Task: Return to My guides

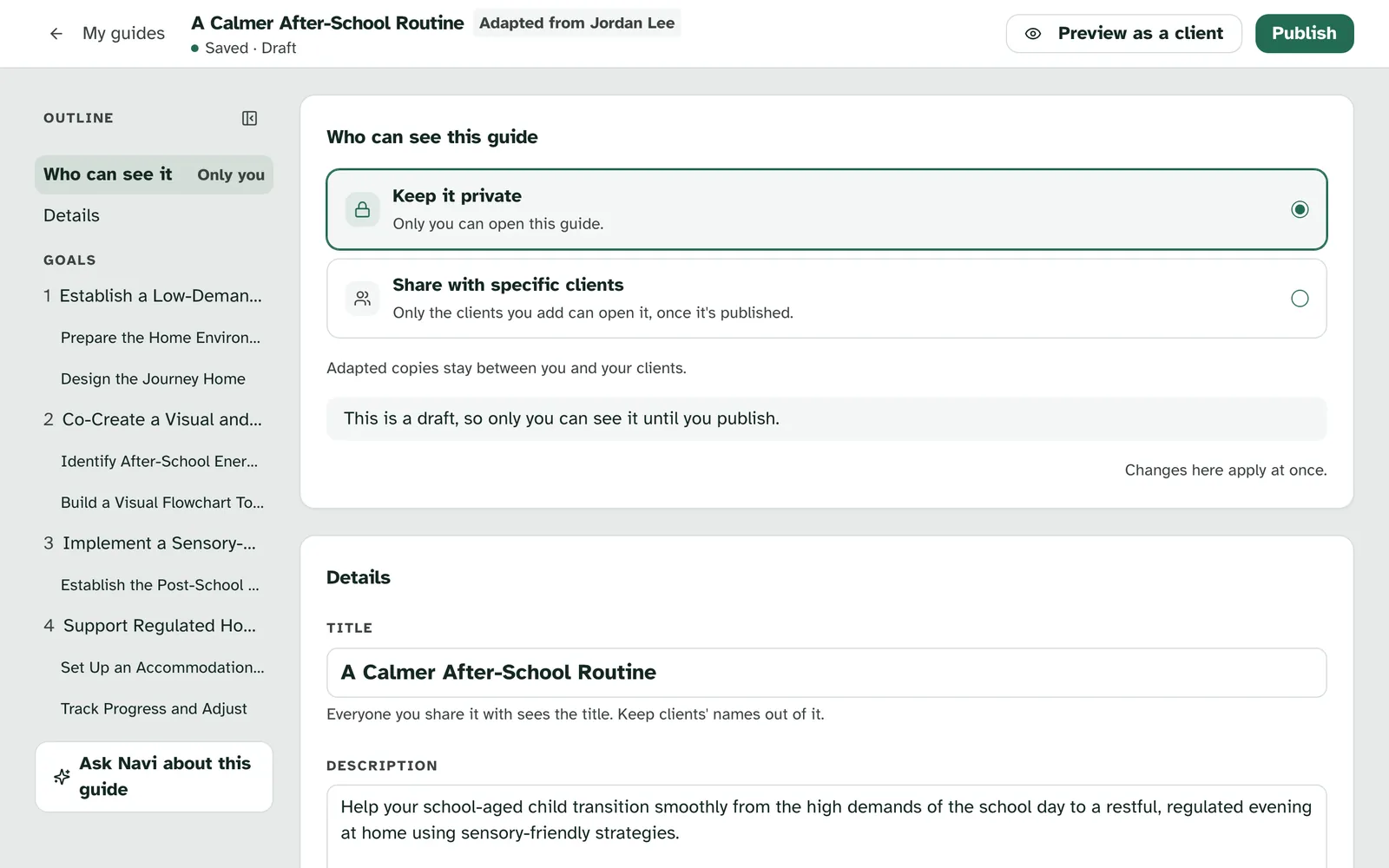Action: point(123,34)
